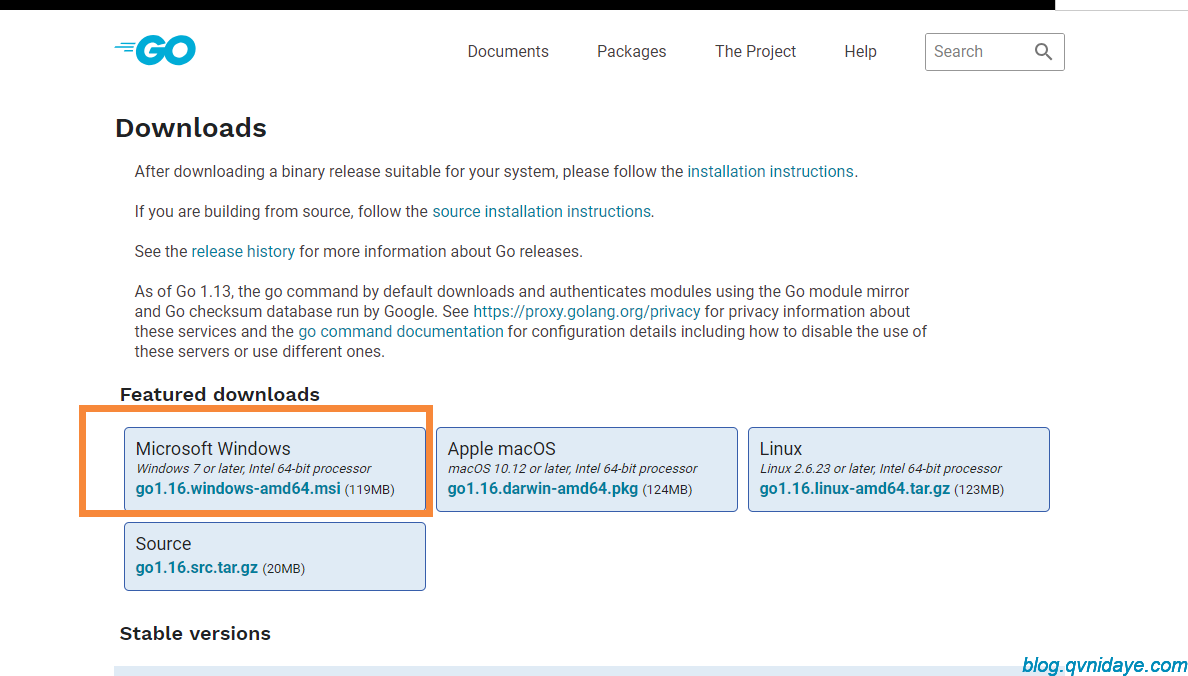This screenshot has height=676, width=1188.
Task: Click the Stable versions heading
Action: point(195,634)
